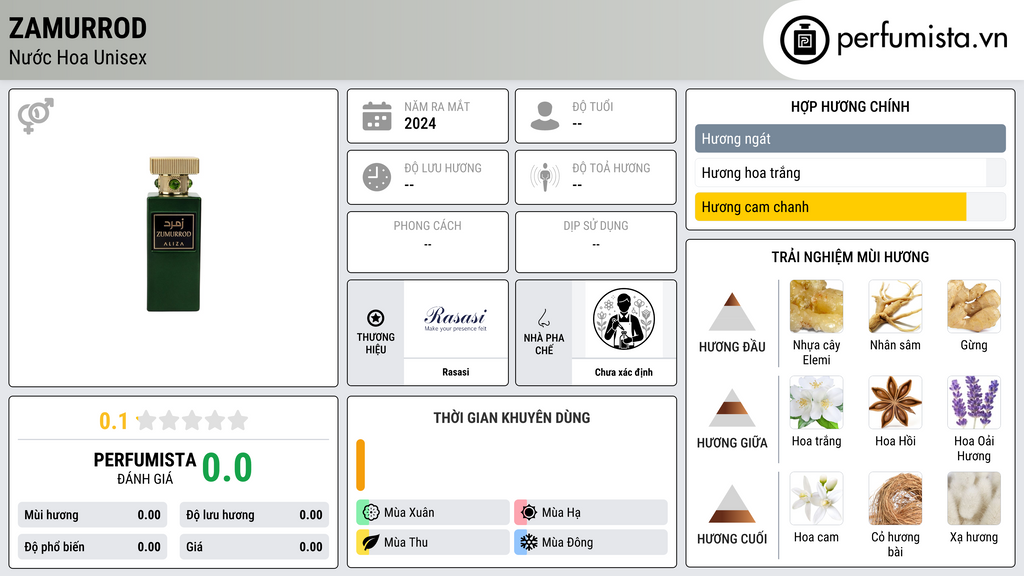Click the person icon for Độ tuổi
The height and width of the screenshot is (576, 1024).
point(545,116)
